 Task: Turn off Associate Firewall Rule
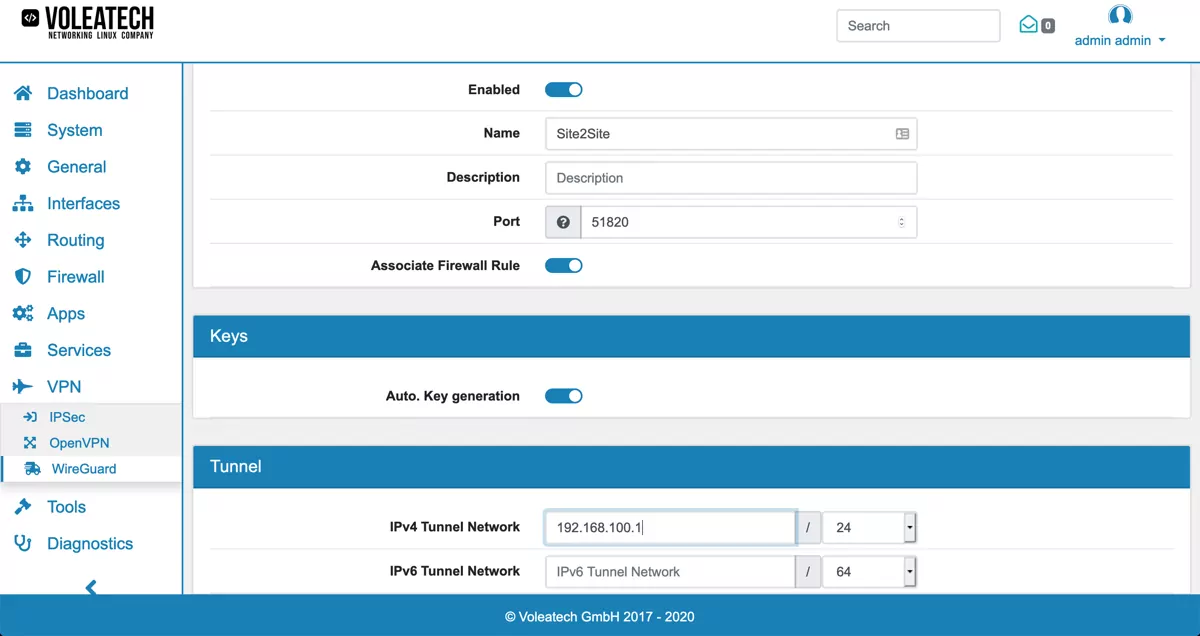click(563, 265)
